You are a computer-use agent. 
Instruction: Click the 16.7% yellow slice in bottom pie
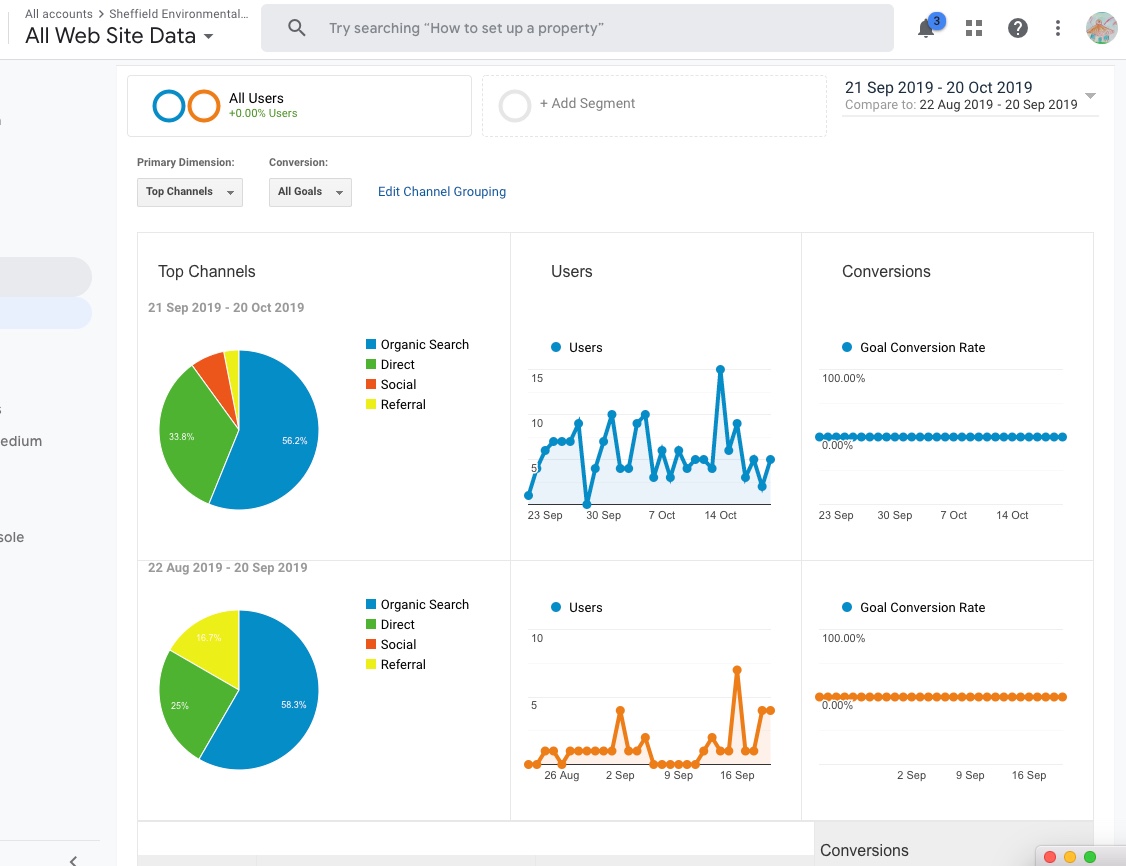click(x=212, y=643)
